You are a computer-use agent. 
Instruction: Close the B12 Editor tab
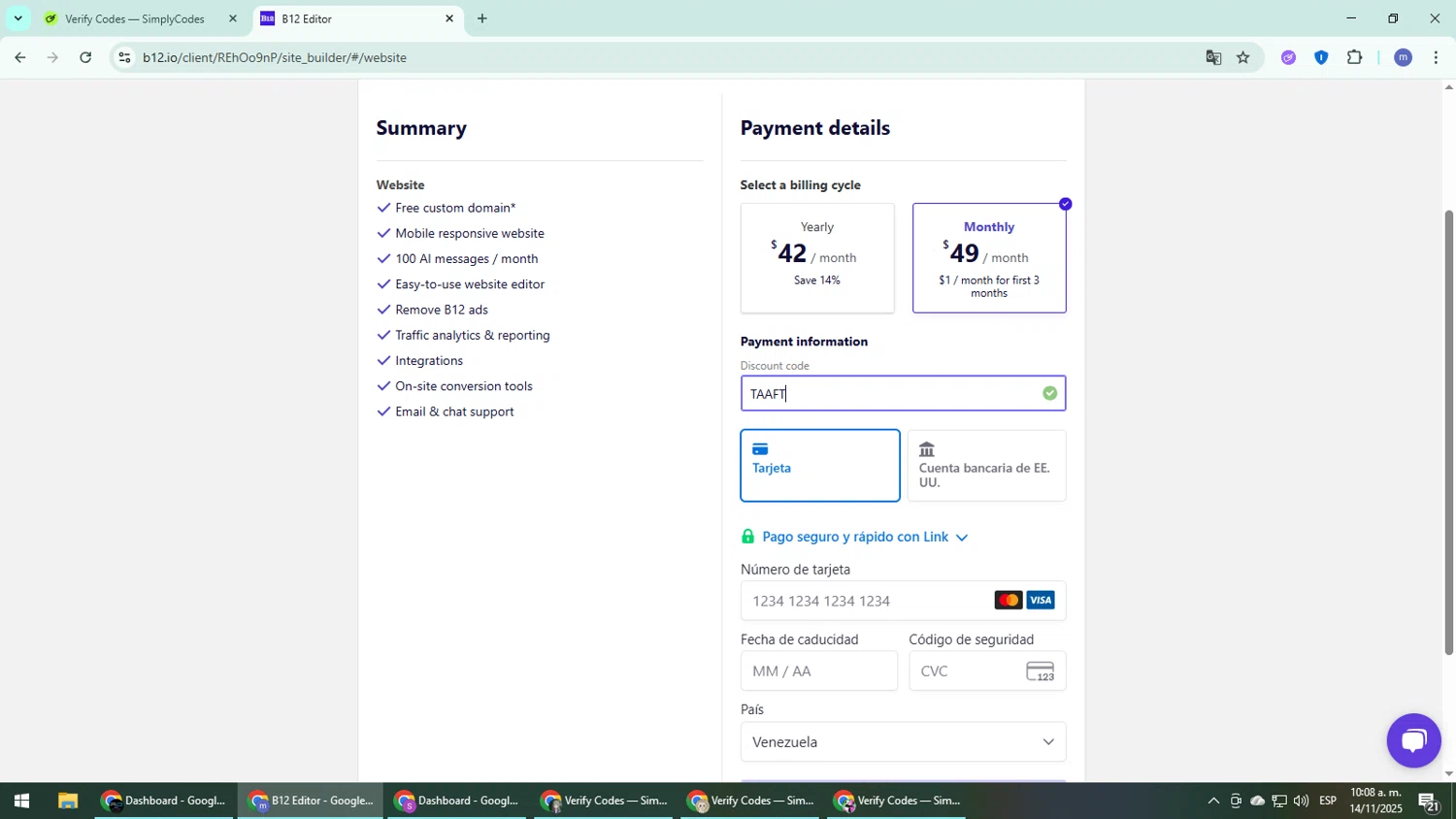449,18
